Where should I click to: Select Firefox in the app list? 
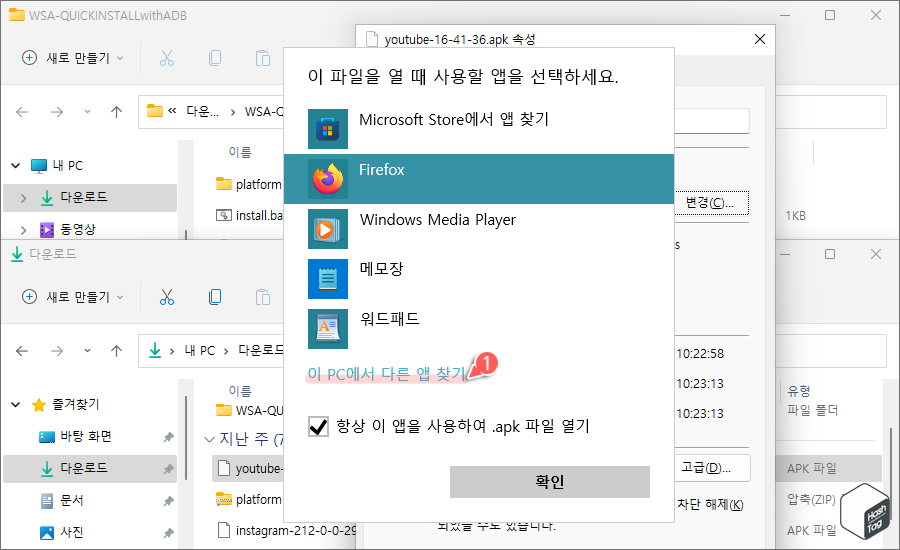click(x=479, y=179)
